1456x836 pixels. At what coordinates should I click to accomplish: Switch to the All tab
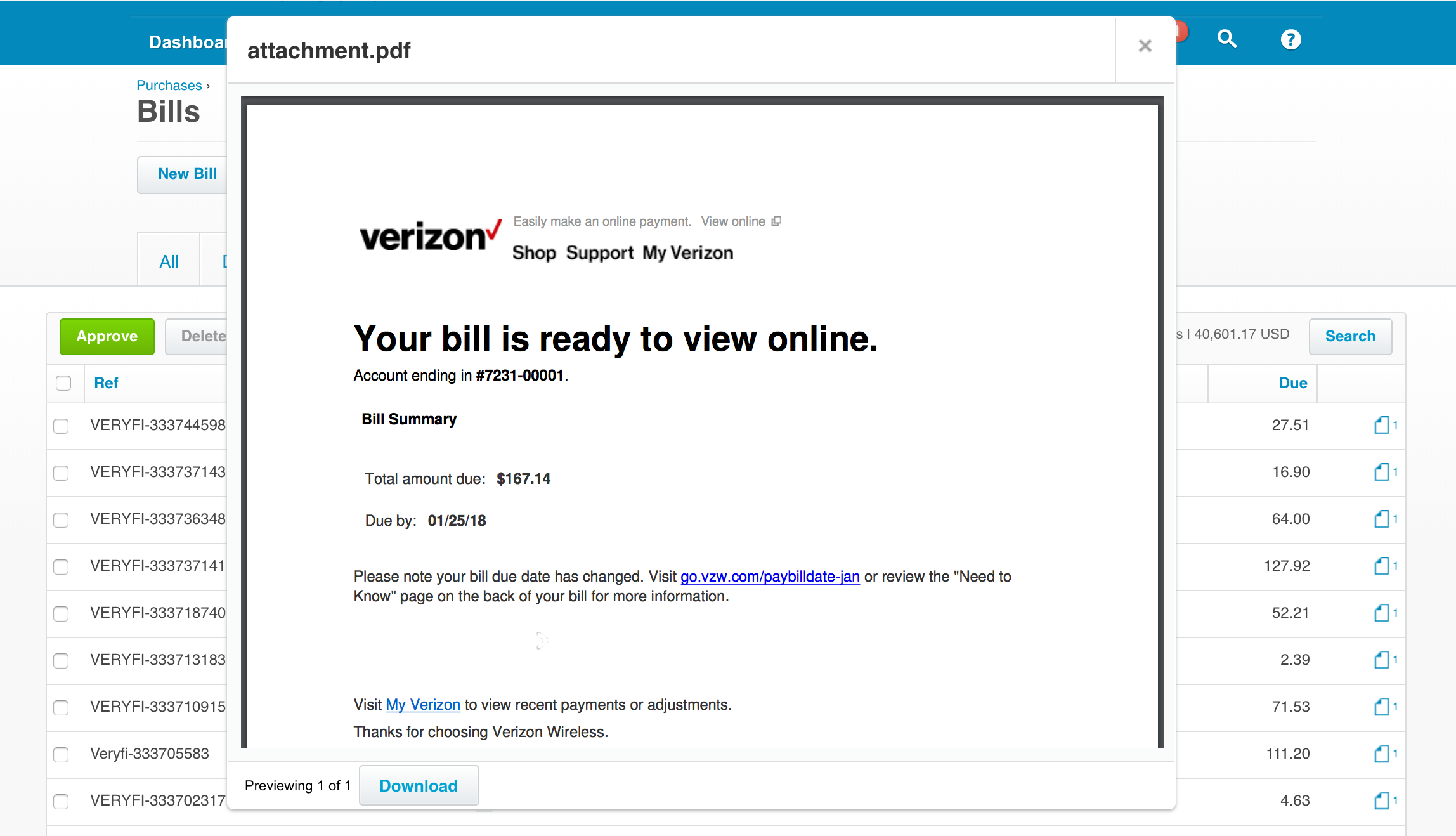[169, 261]
